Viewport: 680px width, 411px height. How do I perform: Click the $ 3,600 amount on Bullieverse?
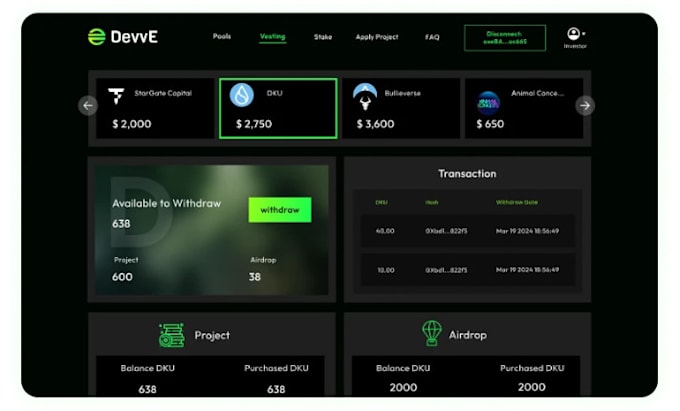click(376, 124)
